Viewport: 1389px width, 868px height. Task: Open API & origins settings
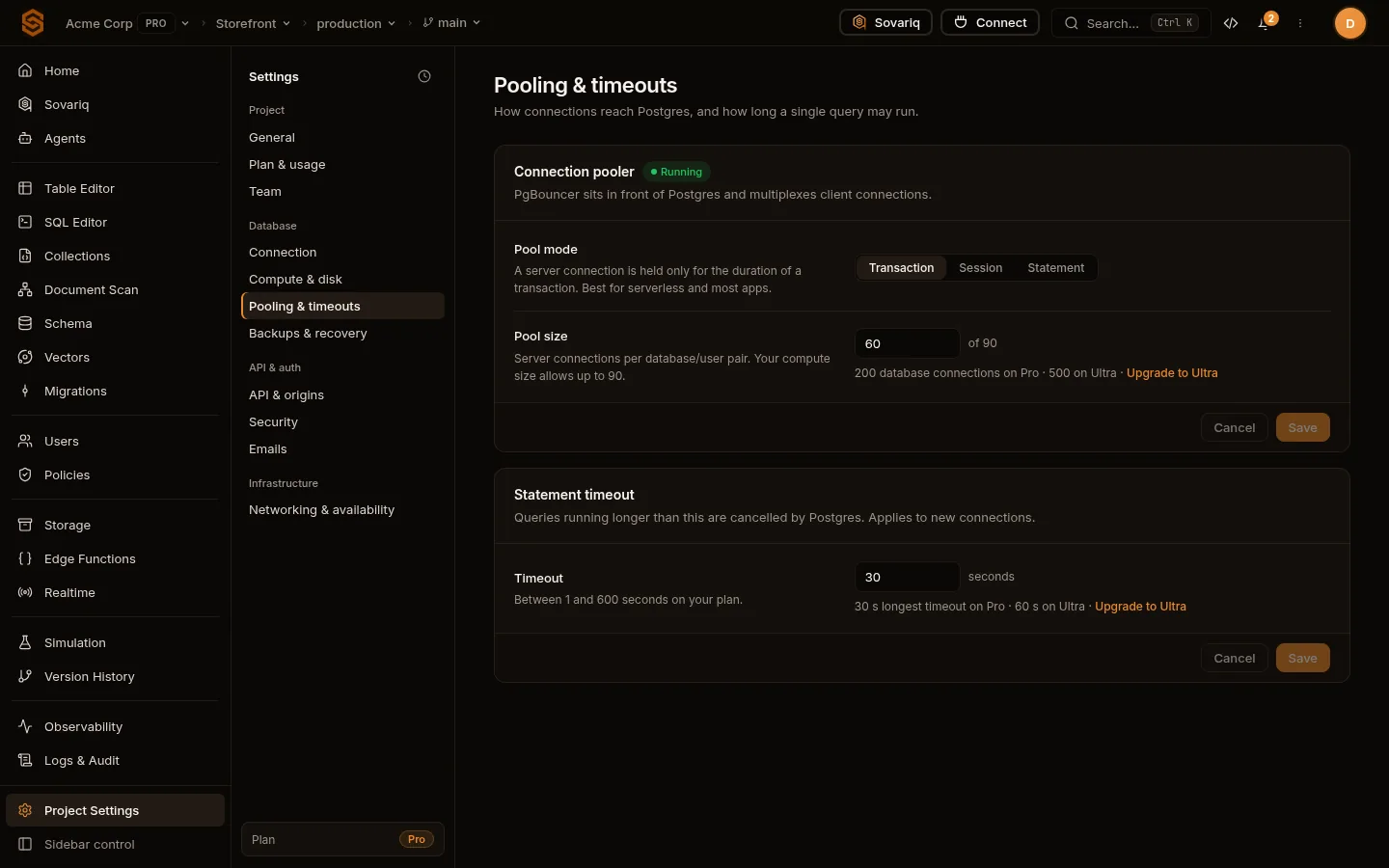point(342,394)
